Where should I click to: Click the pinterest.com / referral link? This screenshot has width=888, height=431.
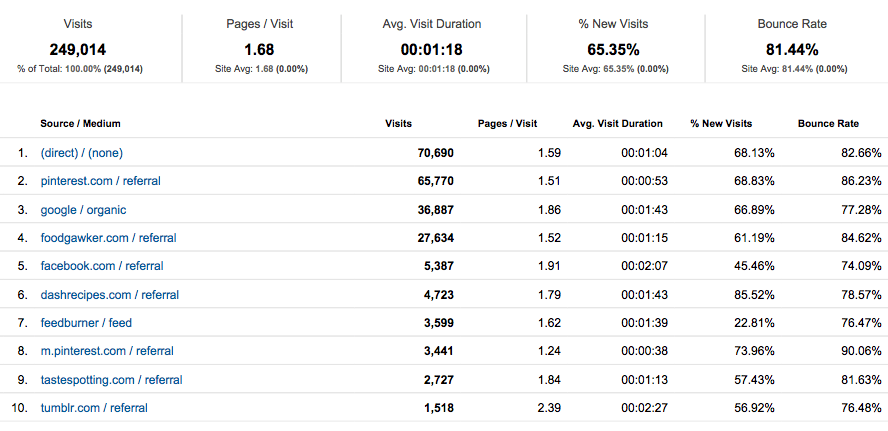100,181
